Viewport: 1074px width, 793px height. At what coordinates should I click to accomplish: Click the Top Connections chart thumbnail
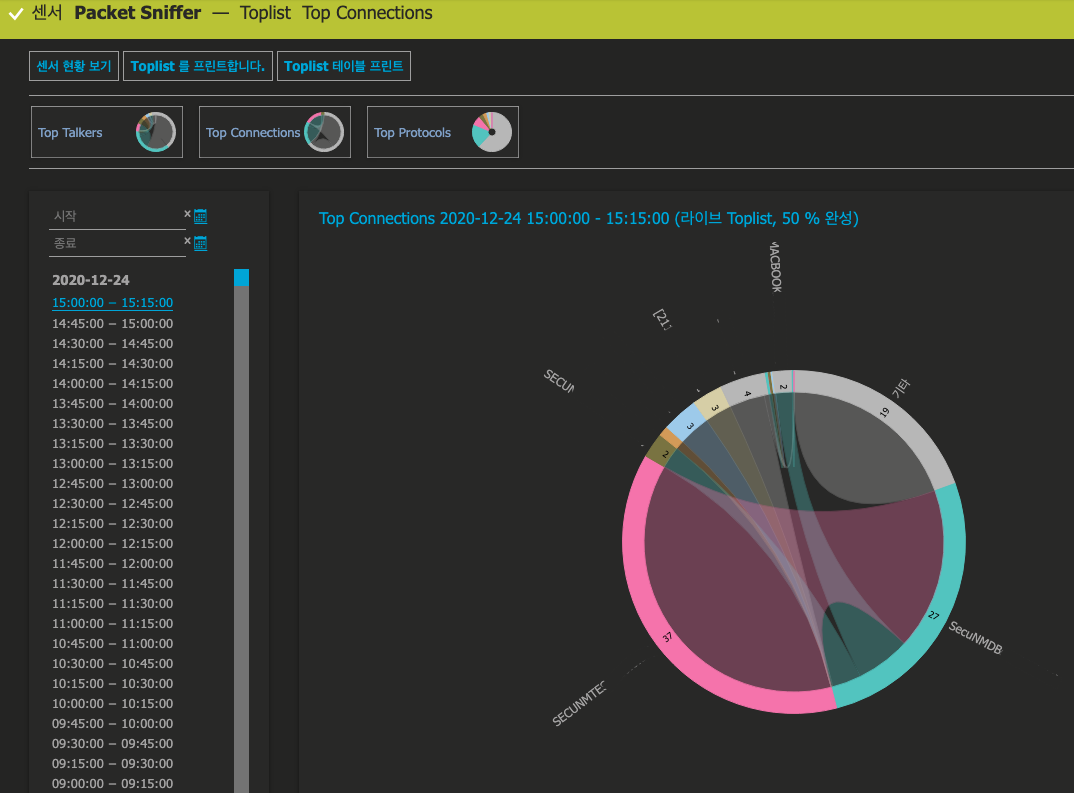click(x=324, y=132)
